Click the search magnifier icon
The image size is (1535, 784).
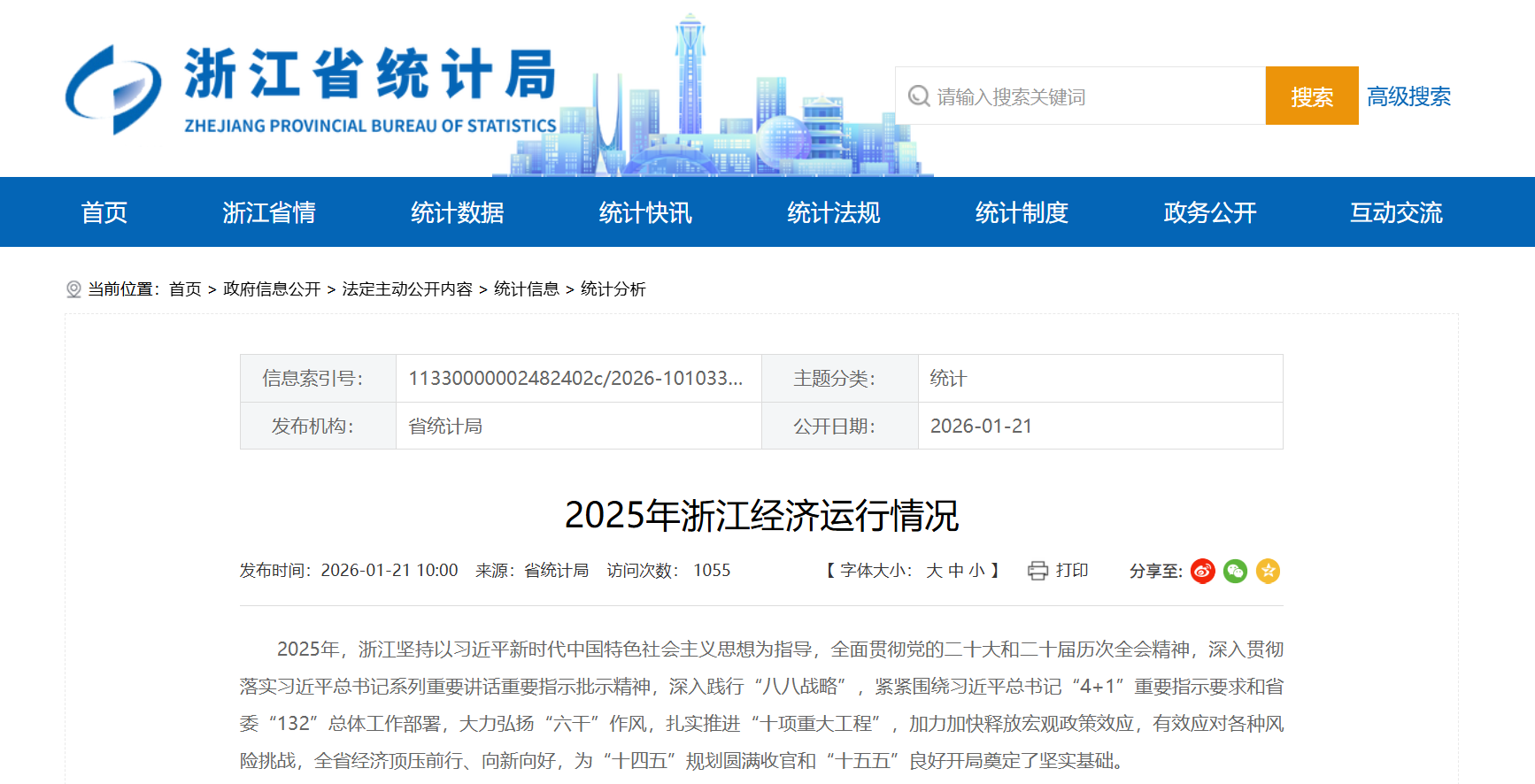(919, 96)
